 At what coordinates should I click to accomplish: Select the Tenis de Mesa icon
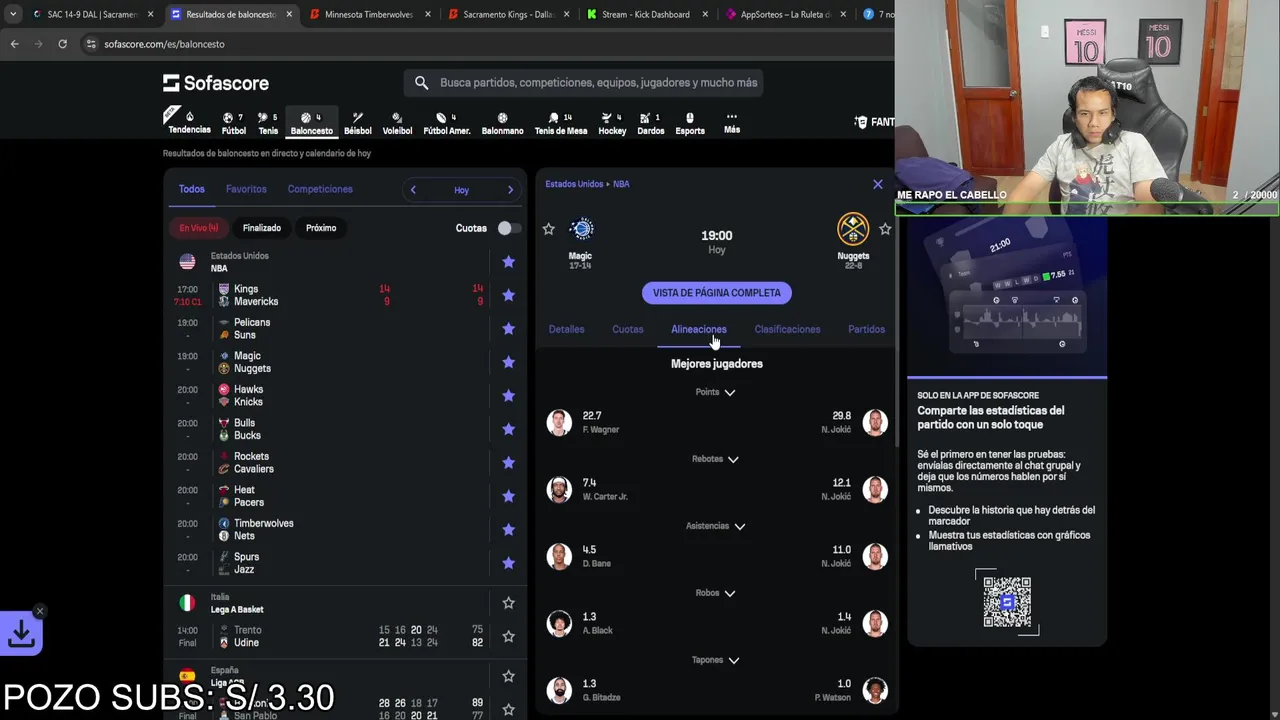(x=561, y=123)
